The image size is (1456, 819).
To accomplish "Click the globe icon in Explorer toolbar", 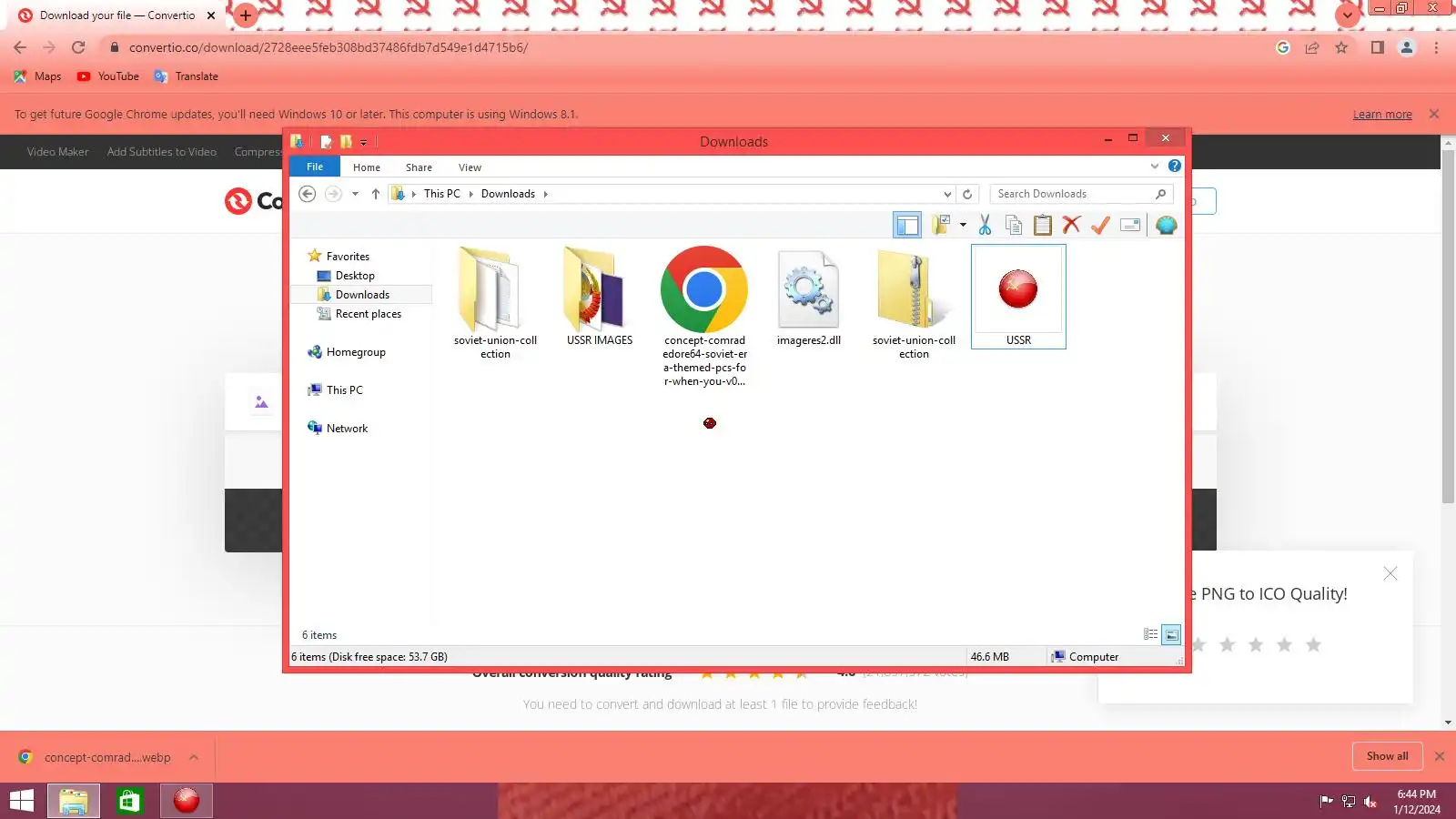I will click(1166, 225).
